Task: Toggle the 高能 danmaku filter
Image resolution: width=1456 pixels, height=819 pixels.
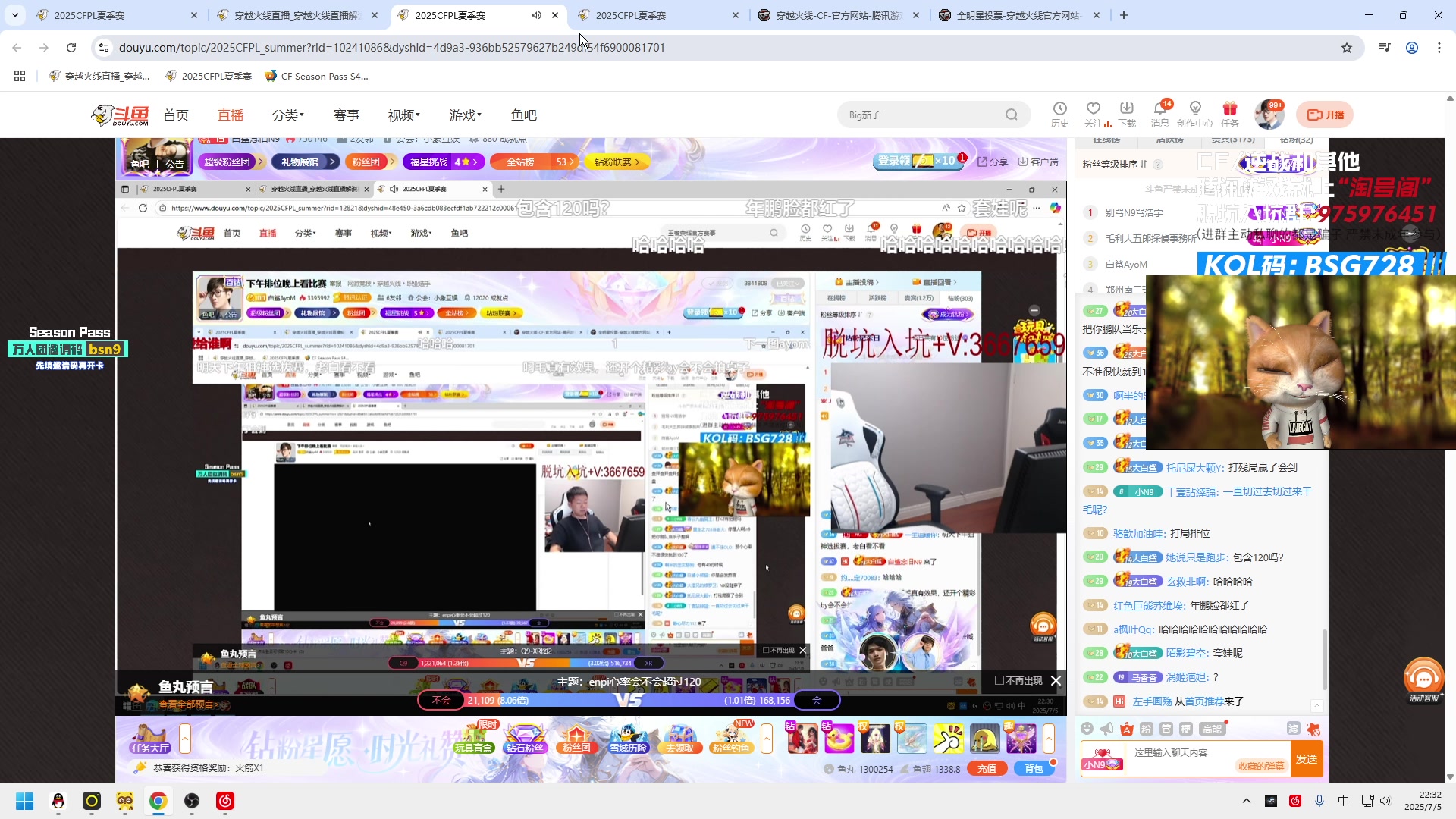Action: pos(1212,729)
